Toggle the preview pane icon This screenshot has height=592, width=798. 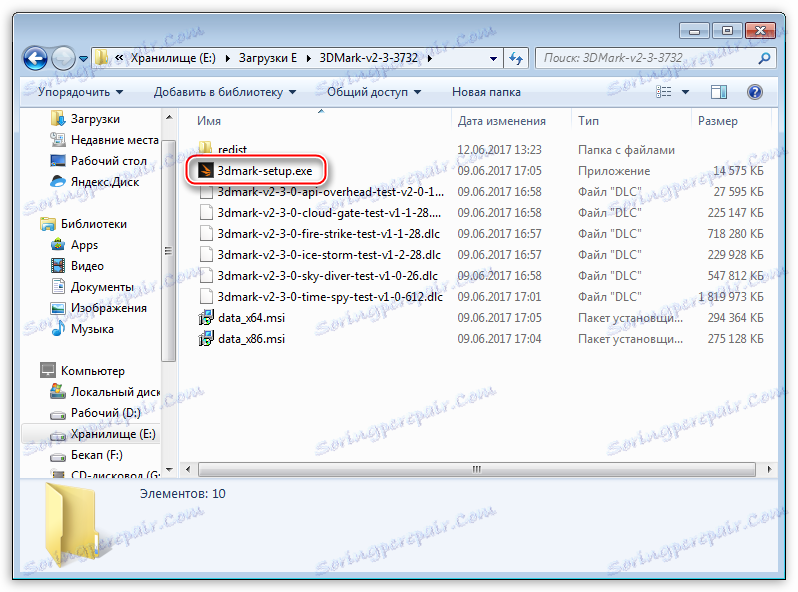pyautogui.click(x=719, y=92)
